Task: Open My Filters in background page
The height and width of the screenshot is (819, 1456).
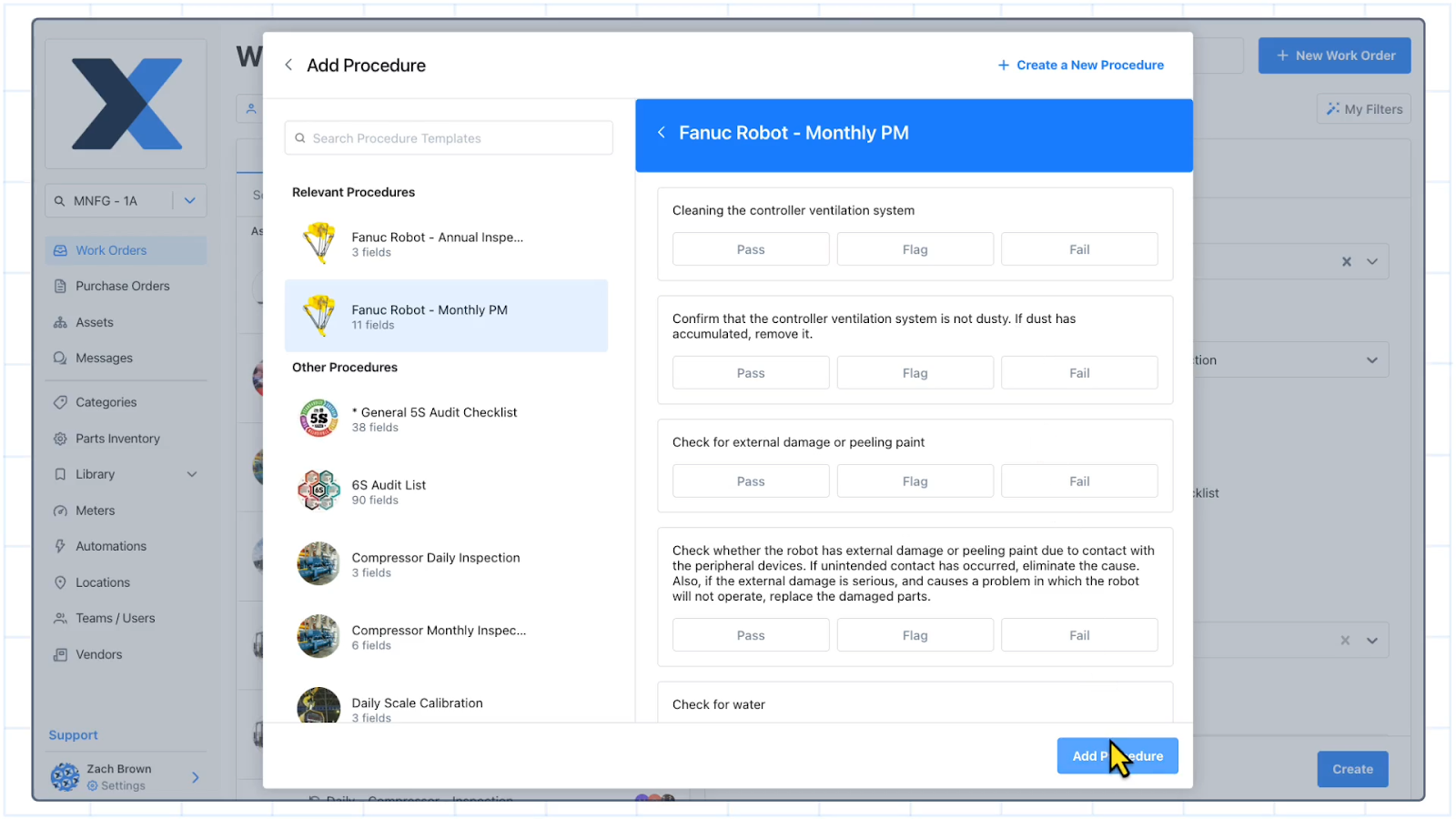Action: [1364, 109]
